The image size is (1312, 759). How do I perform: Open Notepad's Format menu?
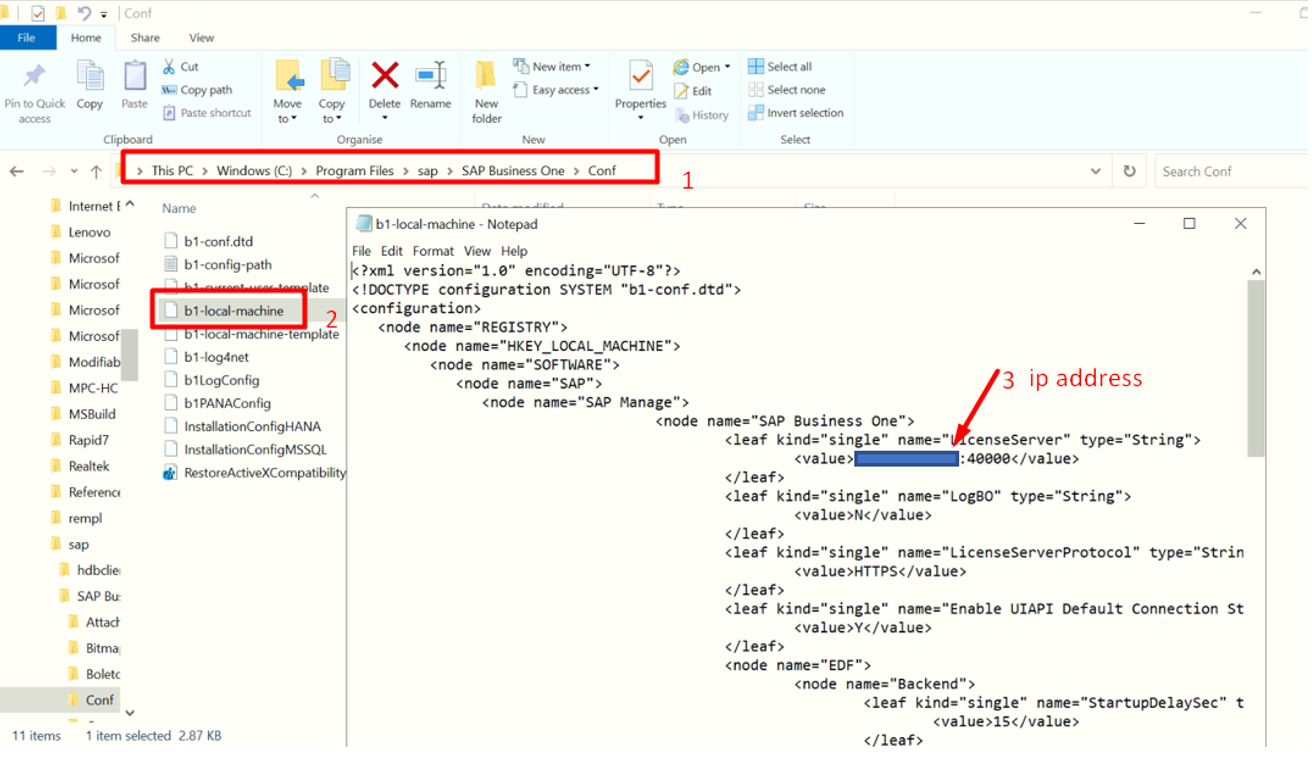click(433, 251)
